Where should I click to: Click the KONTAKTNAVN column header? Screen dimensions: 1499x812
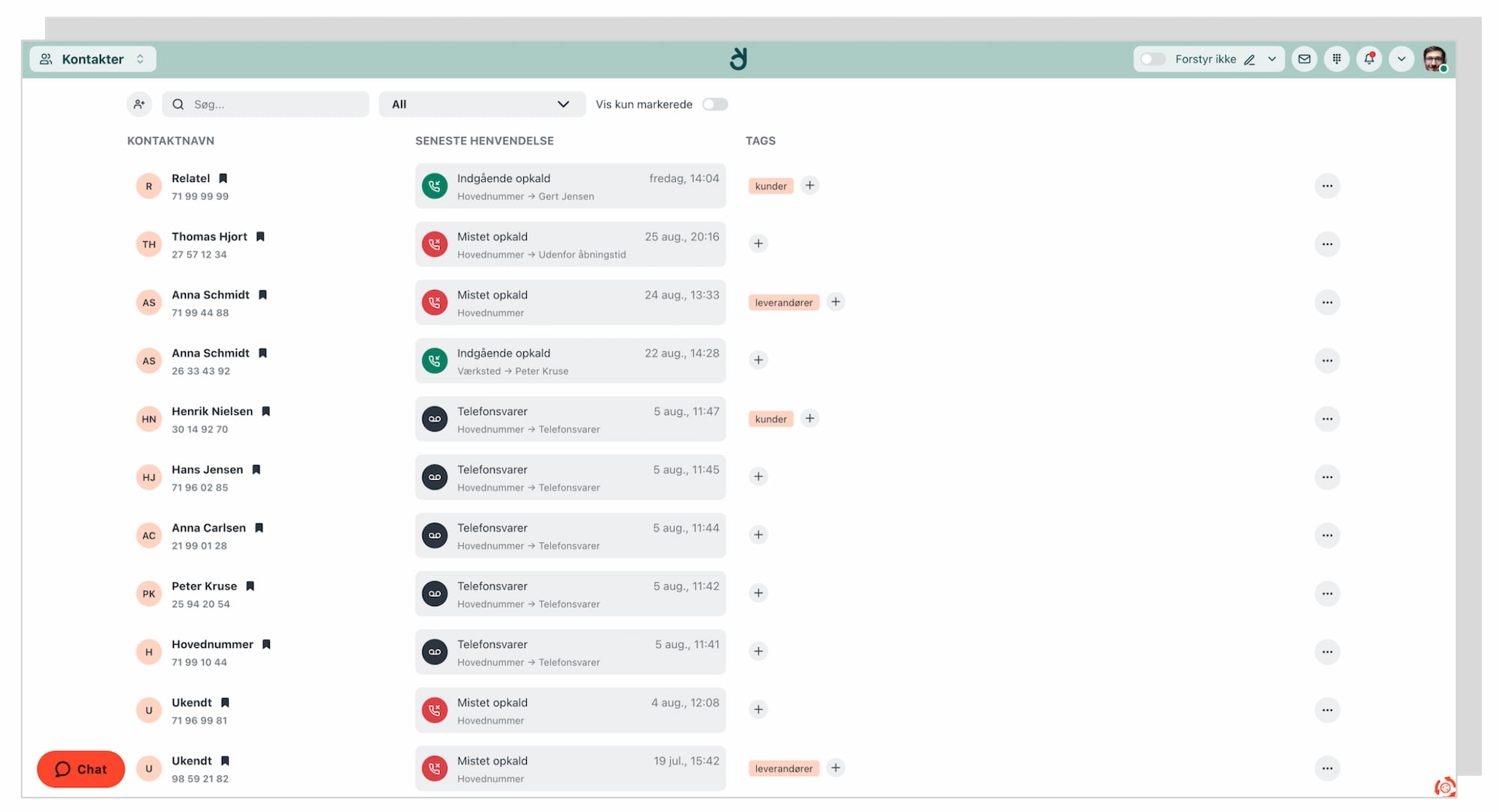pos(171,141)
